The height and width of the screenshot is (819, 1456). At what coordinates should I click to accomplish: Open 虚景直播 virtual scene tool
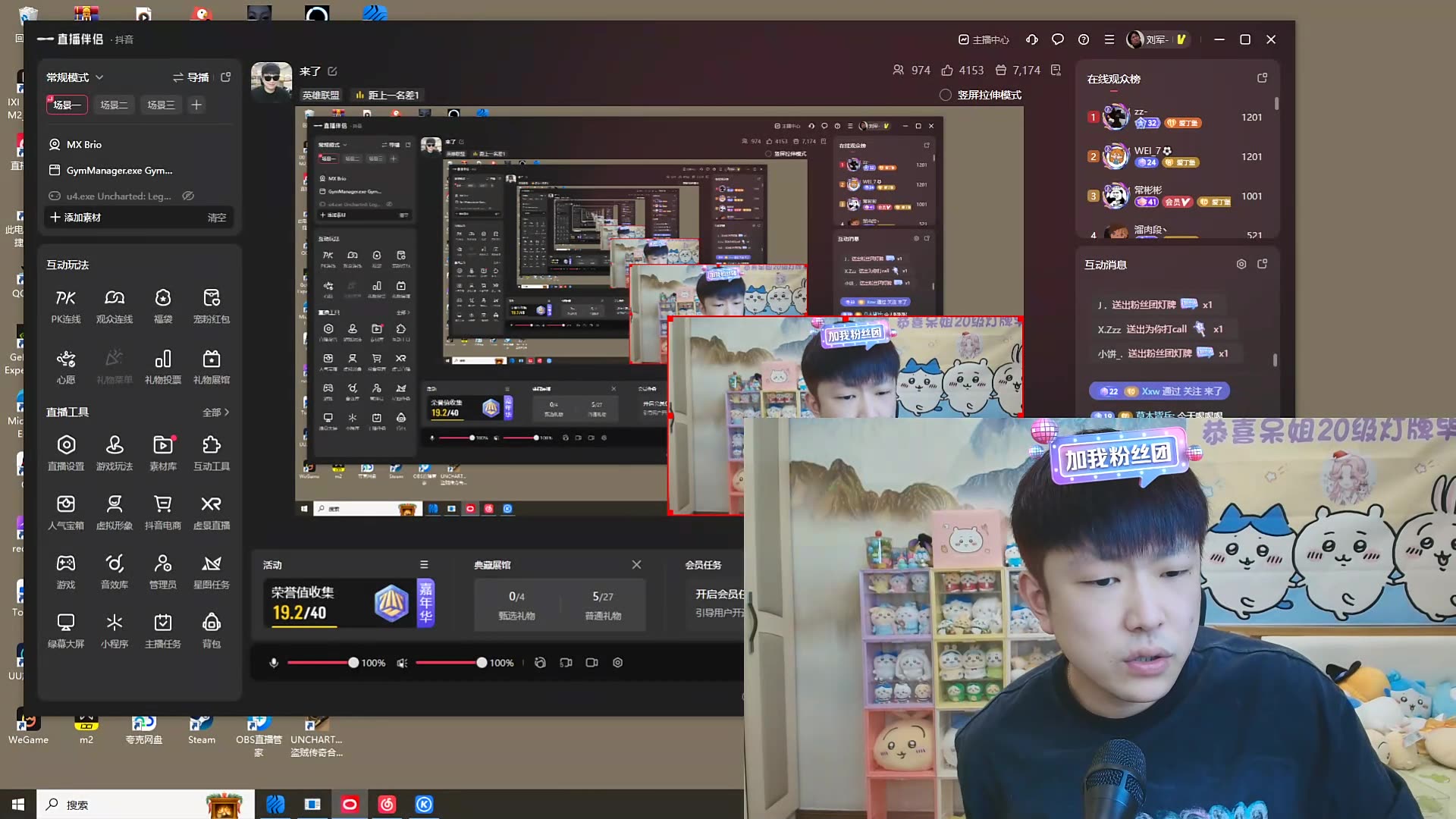pos(212,512)
